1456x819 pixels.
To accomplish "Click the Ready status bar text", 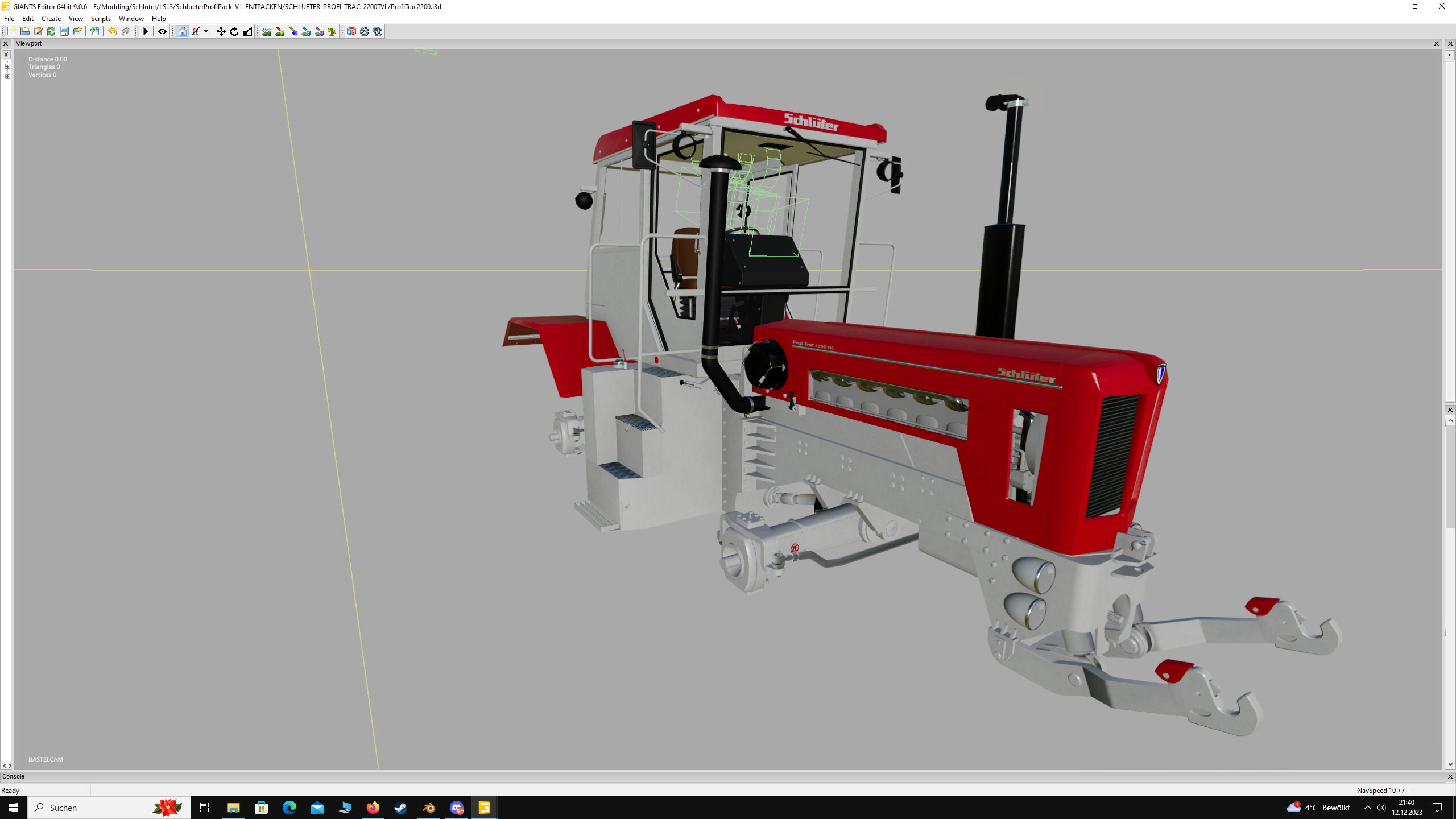I will tap(10, 791).
